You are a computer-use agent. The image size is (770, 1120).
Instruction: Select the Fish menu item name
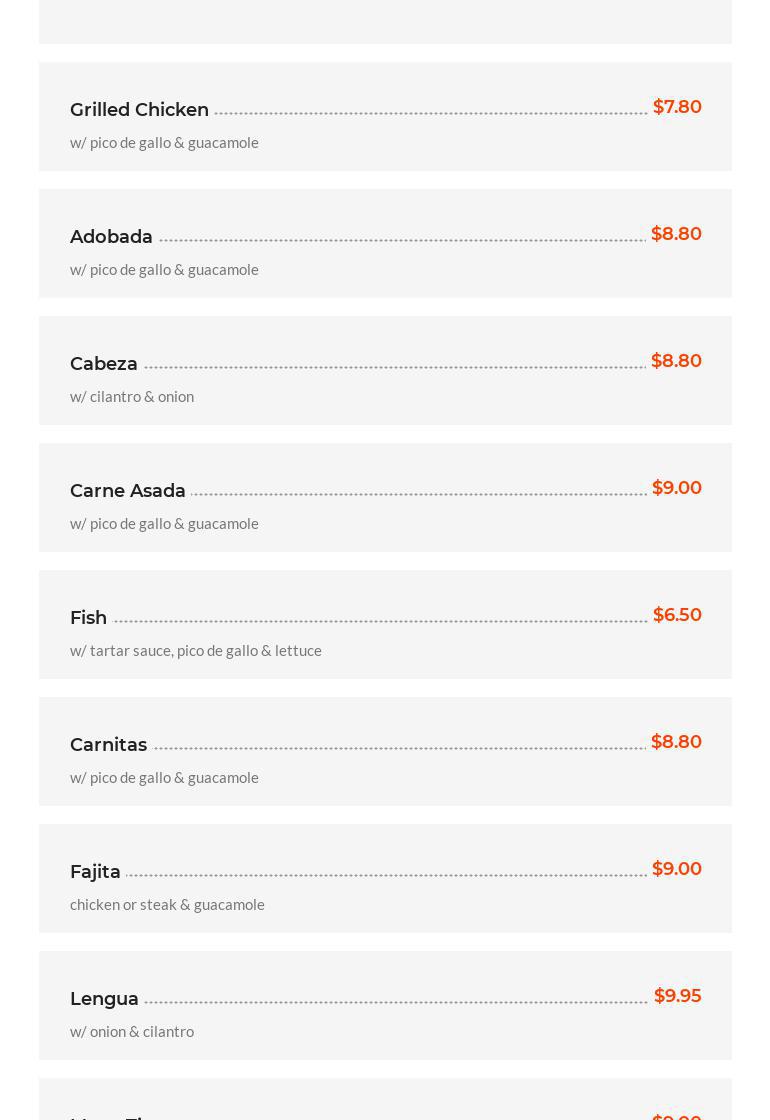(x=88, y=618)
